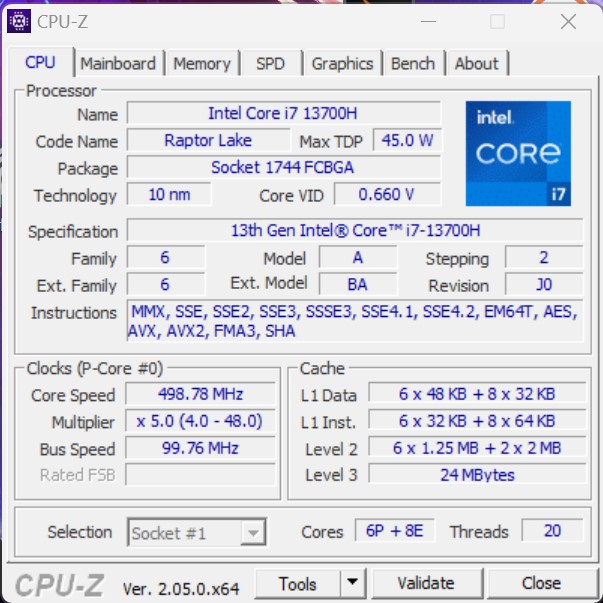Click the Revision value J0
Screen dimensions: 603x603
click(544, 284)
